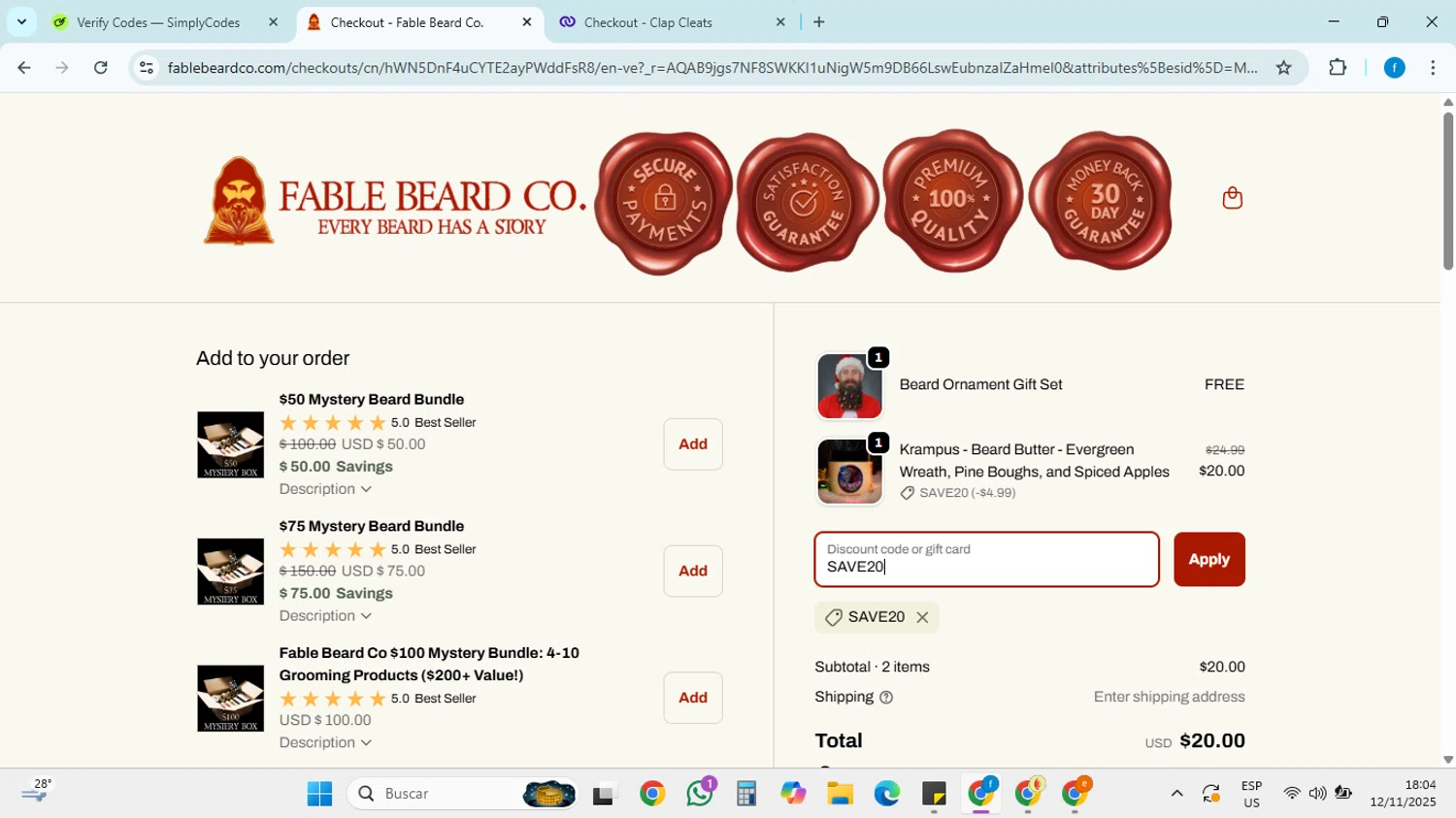The width and height of the screenshot is (1456, 818).
Task: Go forward with the browser forward arrow
Action: (62, 67)
